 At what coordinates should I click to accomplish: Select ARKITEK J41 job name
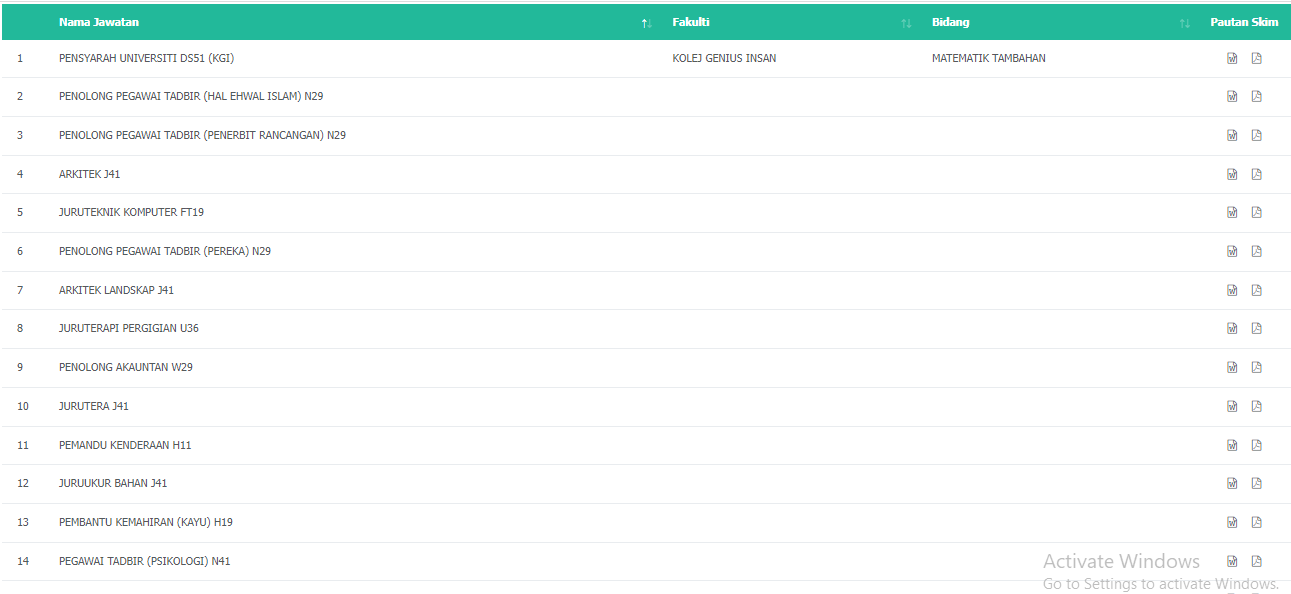click(90, 174)
